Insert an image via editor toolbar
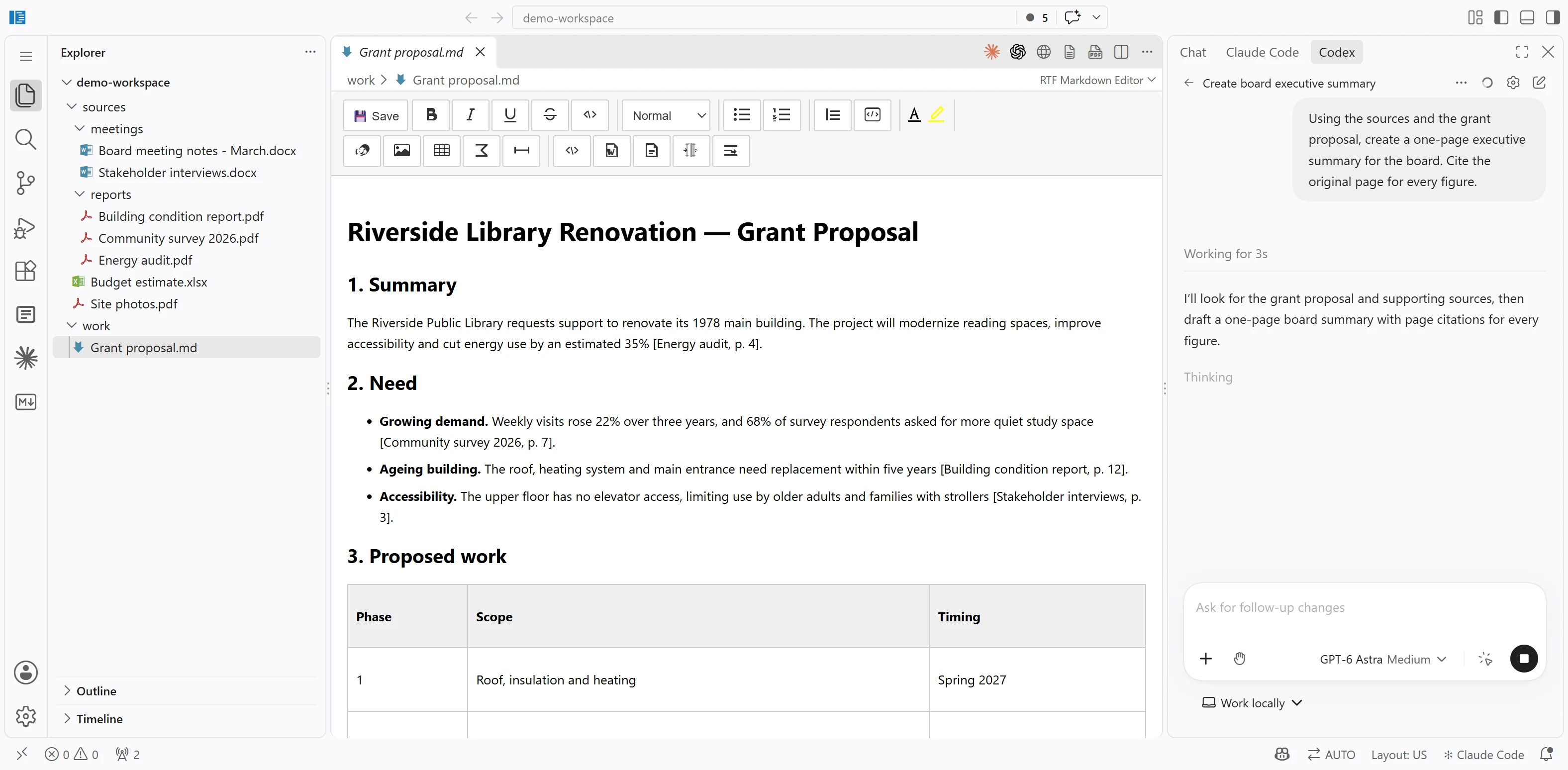Screen dimensions: 1568x770 click(x=402, y=151)
